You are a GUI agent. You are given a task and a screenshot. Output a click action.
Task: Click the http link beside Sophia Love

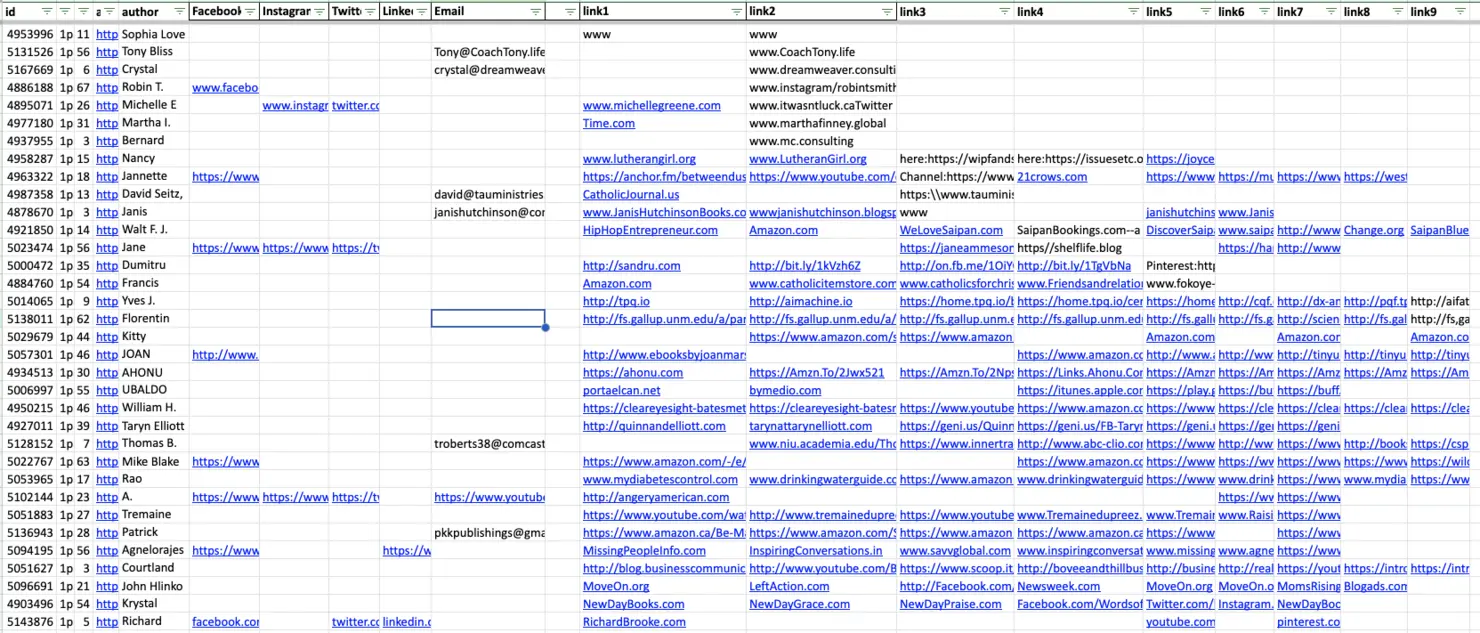[x=107, y=33]
